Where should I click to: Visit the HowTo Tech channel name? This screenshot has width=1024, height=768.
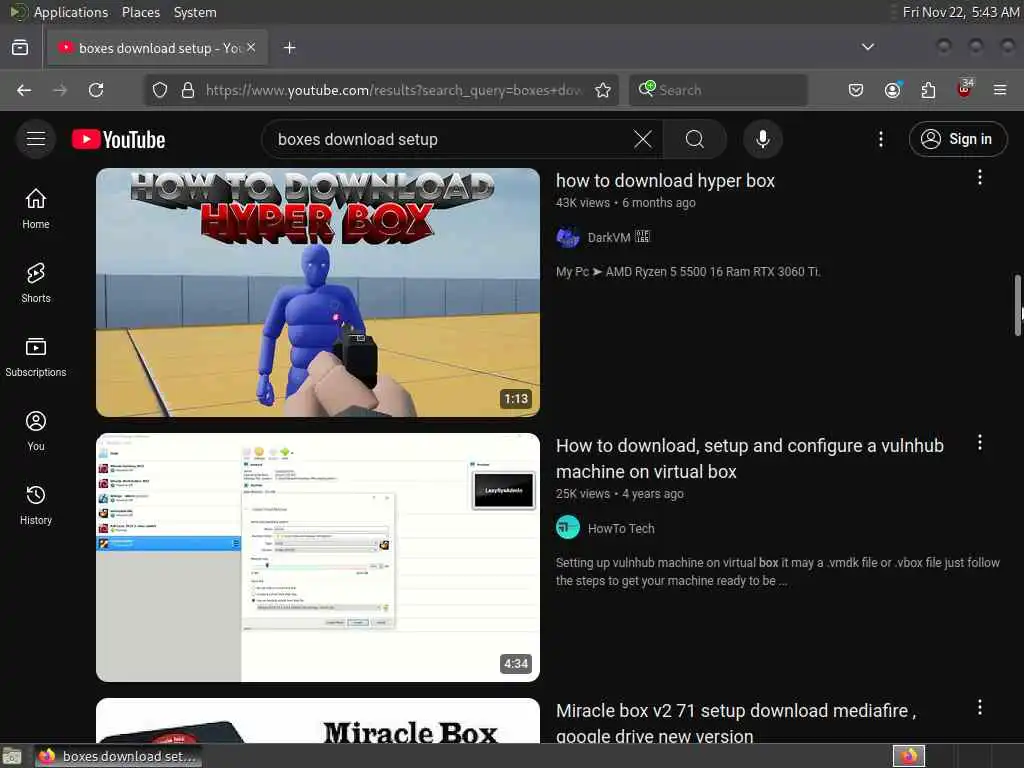point(621,528)
